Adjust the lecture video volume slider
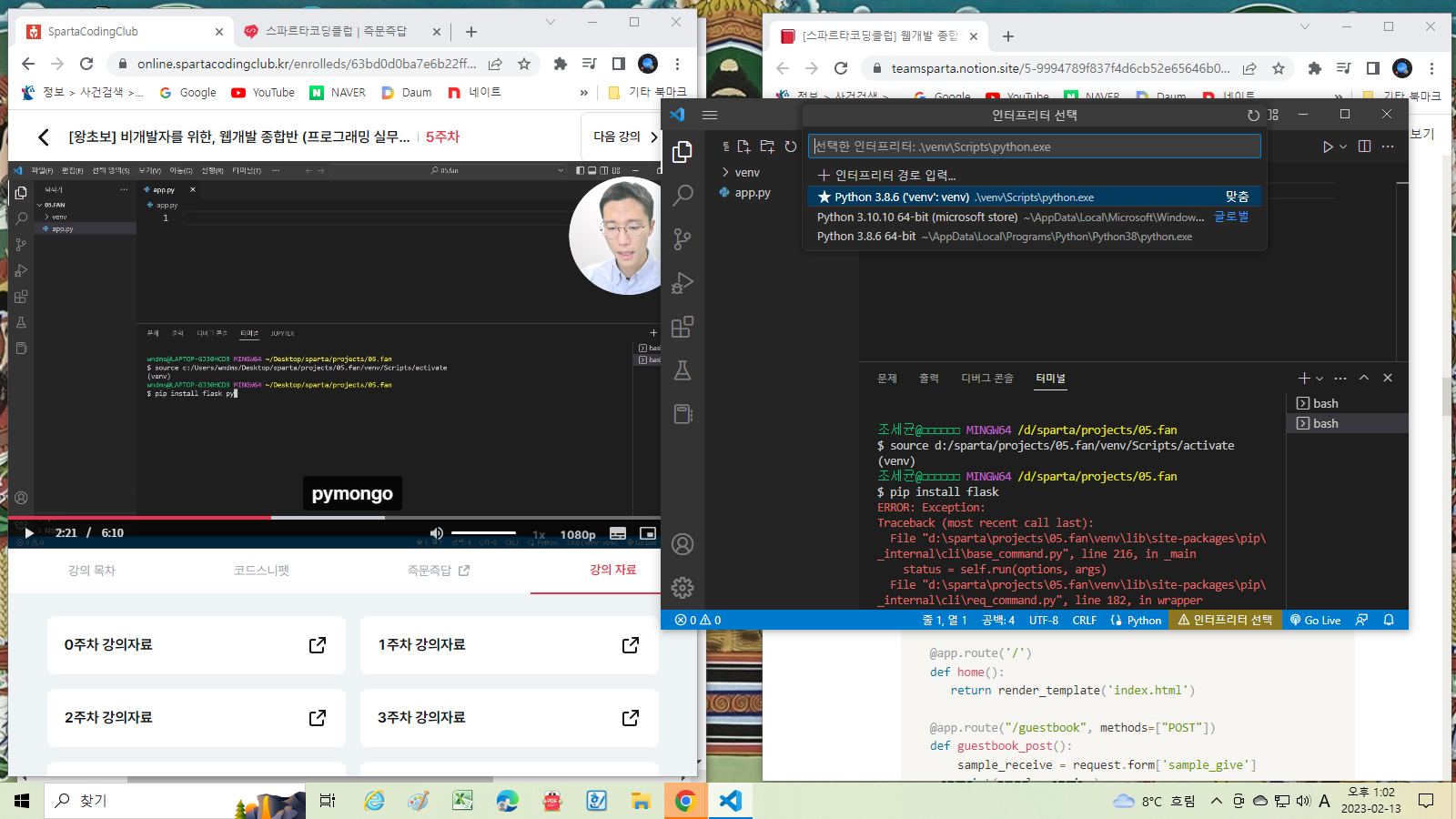1456x819 pixels. click(x=483, y=532)
